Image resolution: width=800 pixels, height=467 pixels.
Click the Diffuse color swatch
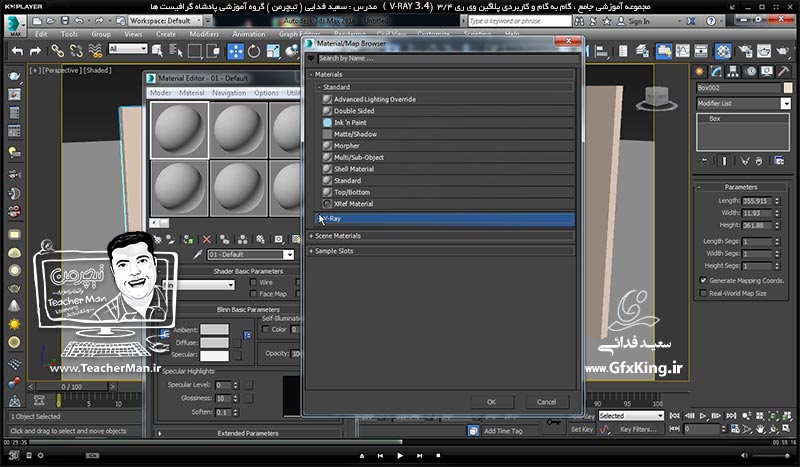point(214,342)
